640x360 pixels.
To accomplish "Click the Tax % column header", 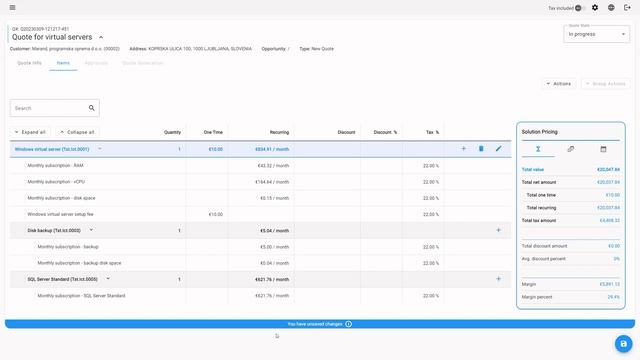I will click(432, 132).
